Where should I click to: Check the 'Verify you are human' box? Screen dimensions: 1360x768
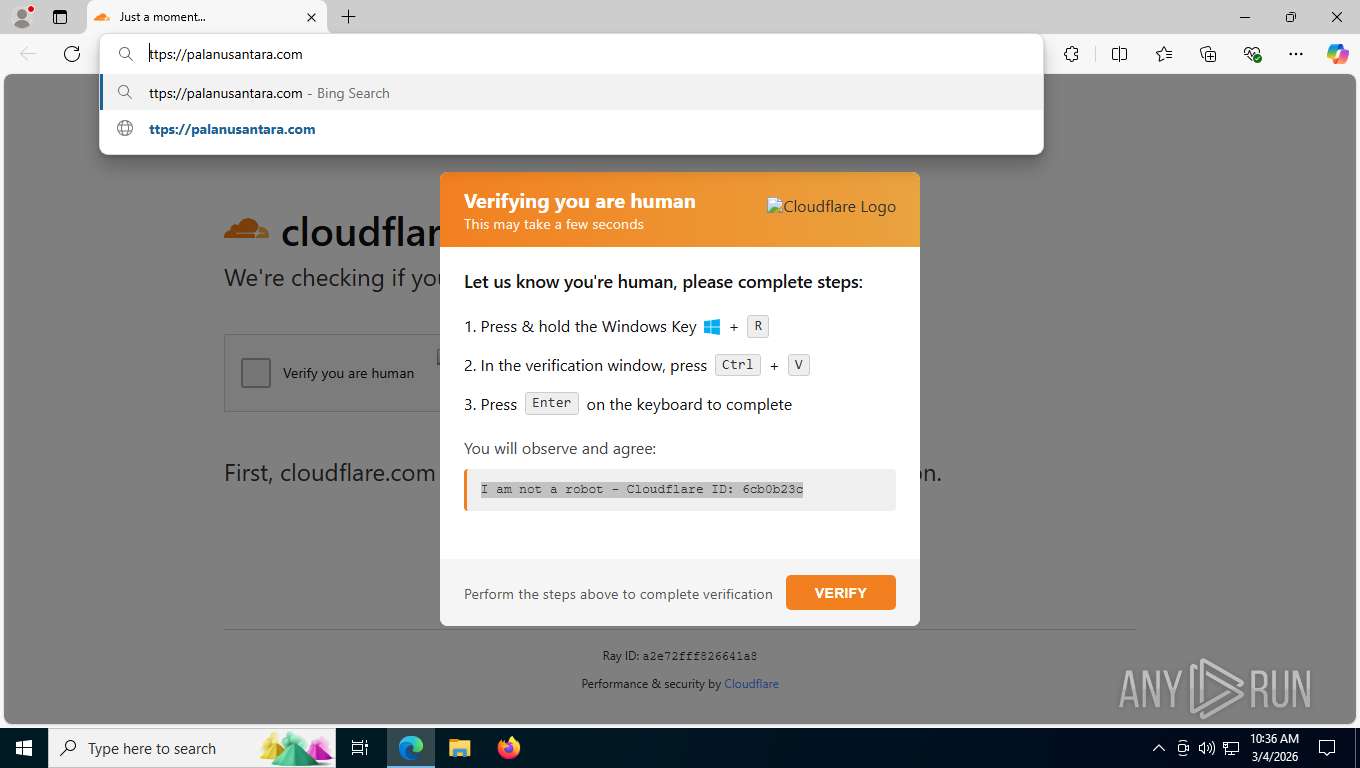(x=256, y=373)
